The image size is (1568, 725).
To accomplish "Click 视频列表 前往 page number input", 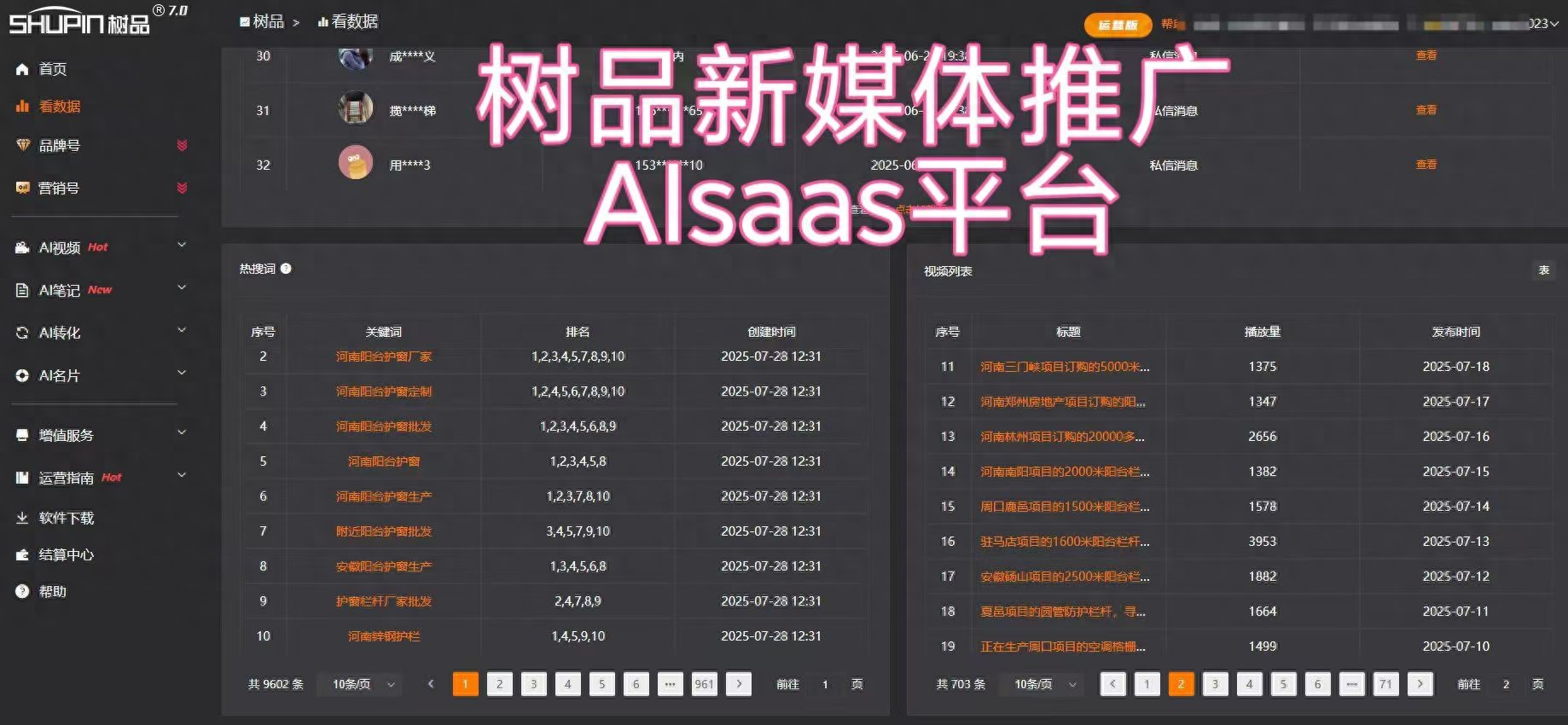I will point(1507,684).
